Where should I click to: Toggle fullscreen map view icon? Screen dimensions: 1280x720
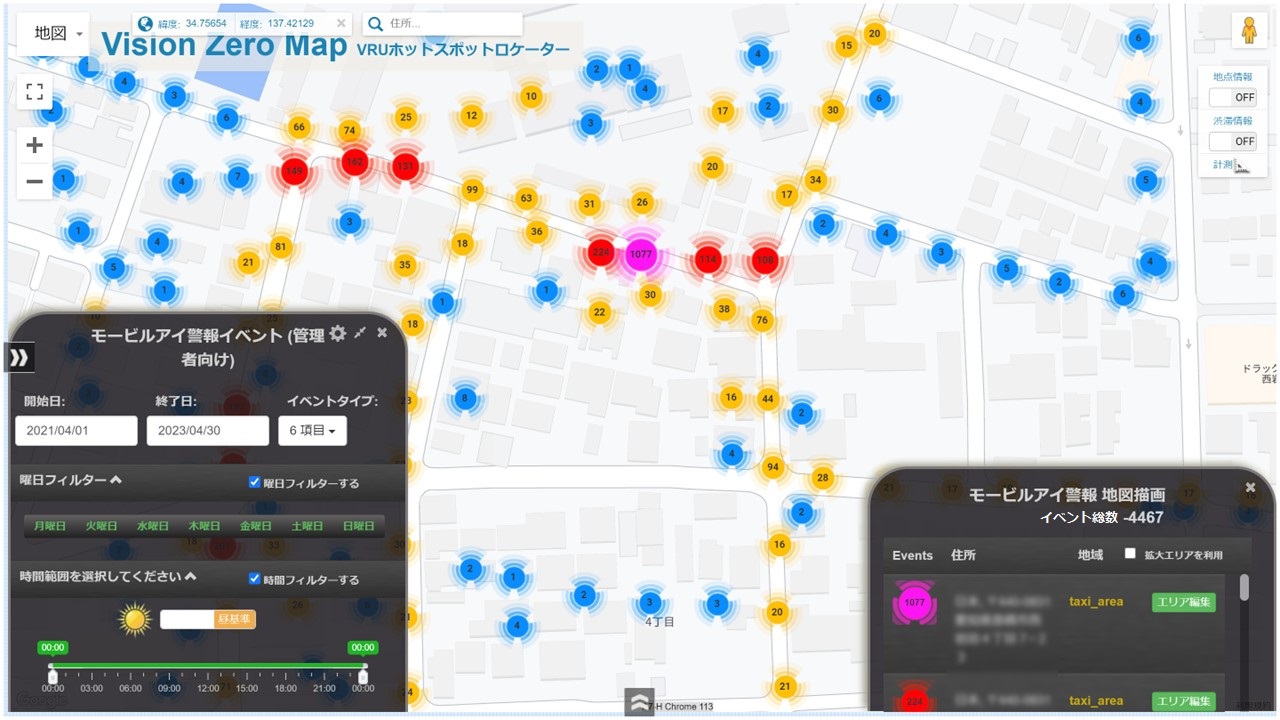pyautogui.click(x=35, y=93)
